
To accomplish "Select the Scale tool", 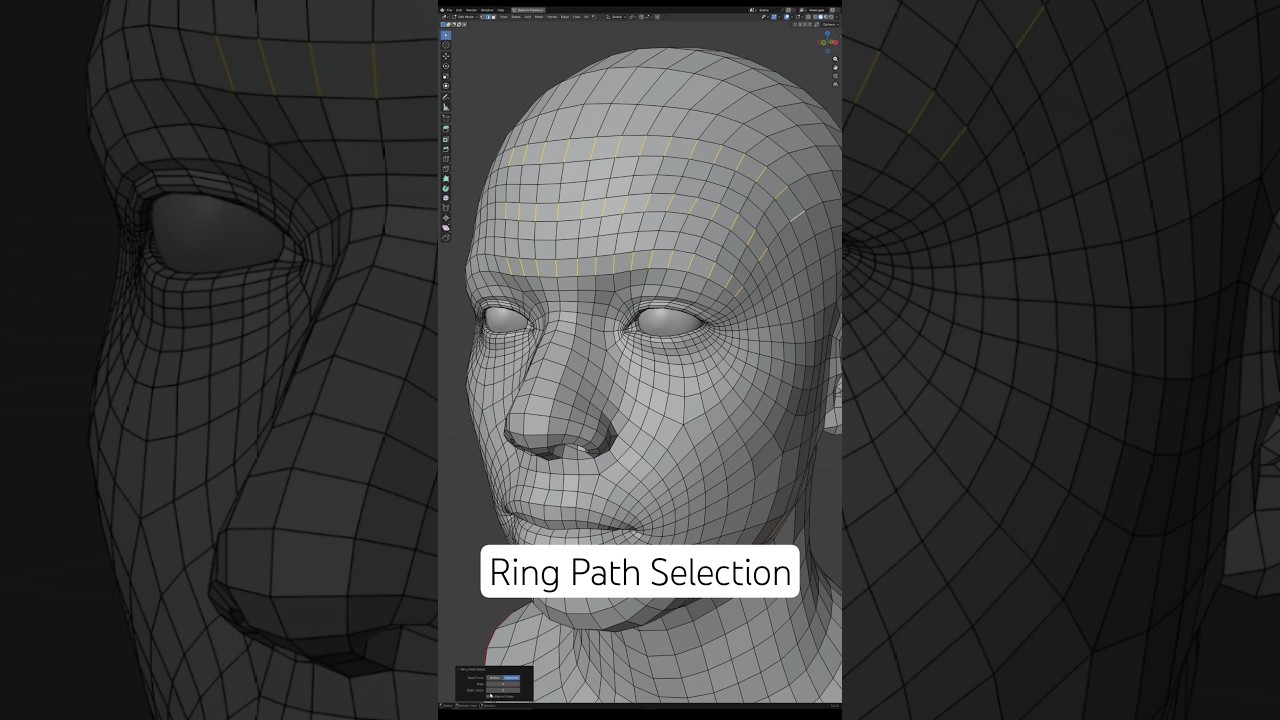I will coord(446,76).
